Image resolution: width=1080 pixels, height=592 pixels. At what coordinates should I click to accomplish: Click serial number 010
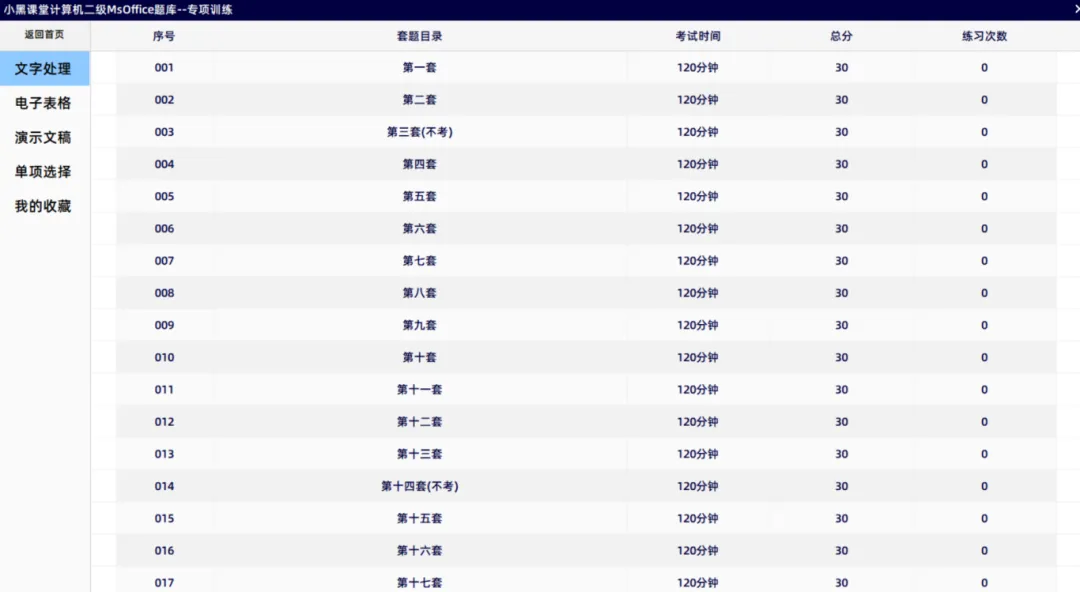pyautogui.click(x=164, y=357)
